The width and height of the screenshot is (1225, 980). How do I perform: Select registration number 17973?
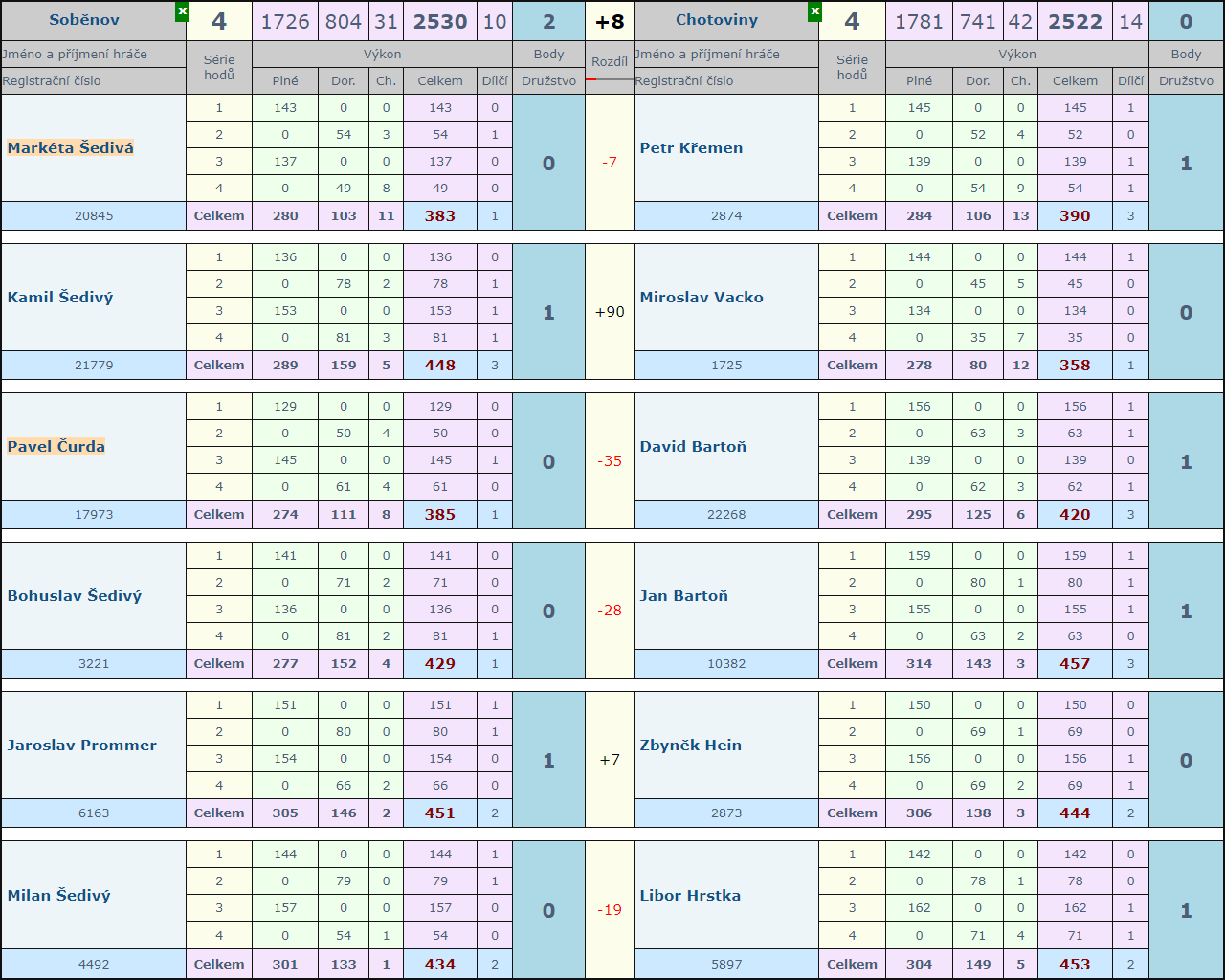[x=94, y=514]
